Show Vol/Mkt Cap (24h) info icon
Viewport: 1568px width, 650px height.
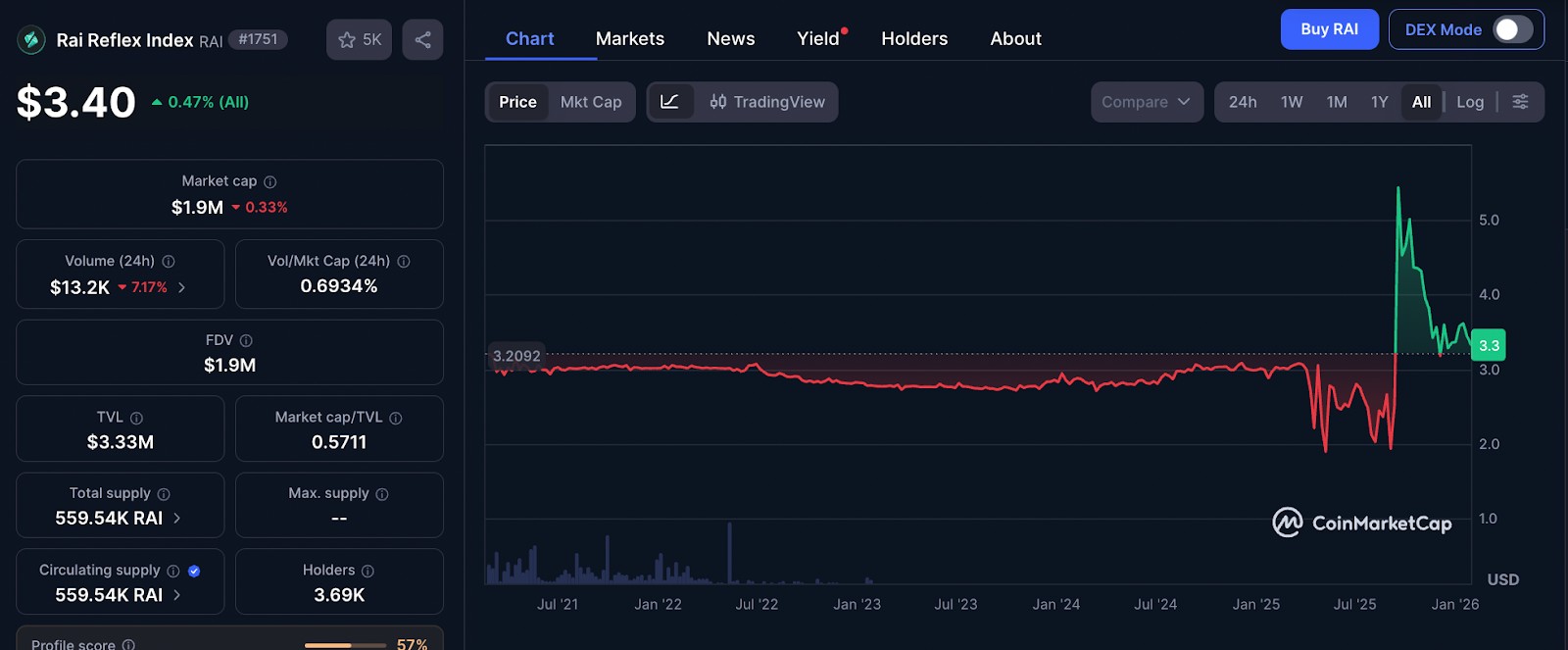404,261
